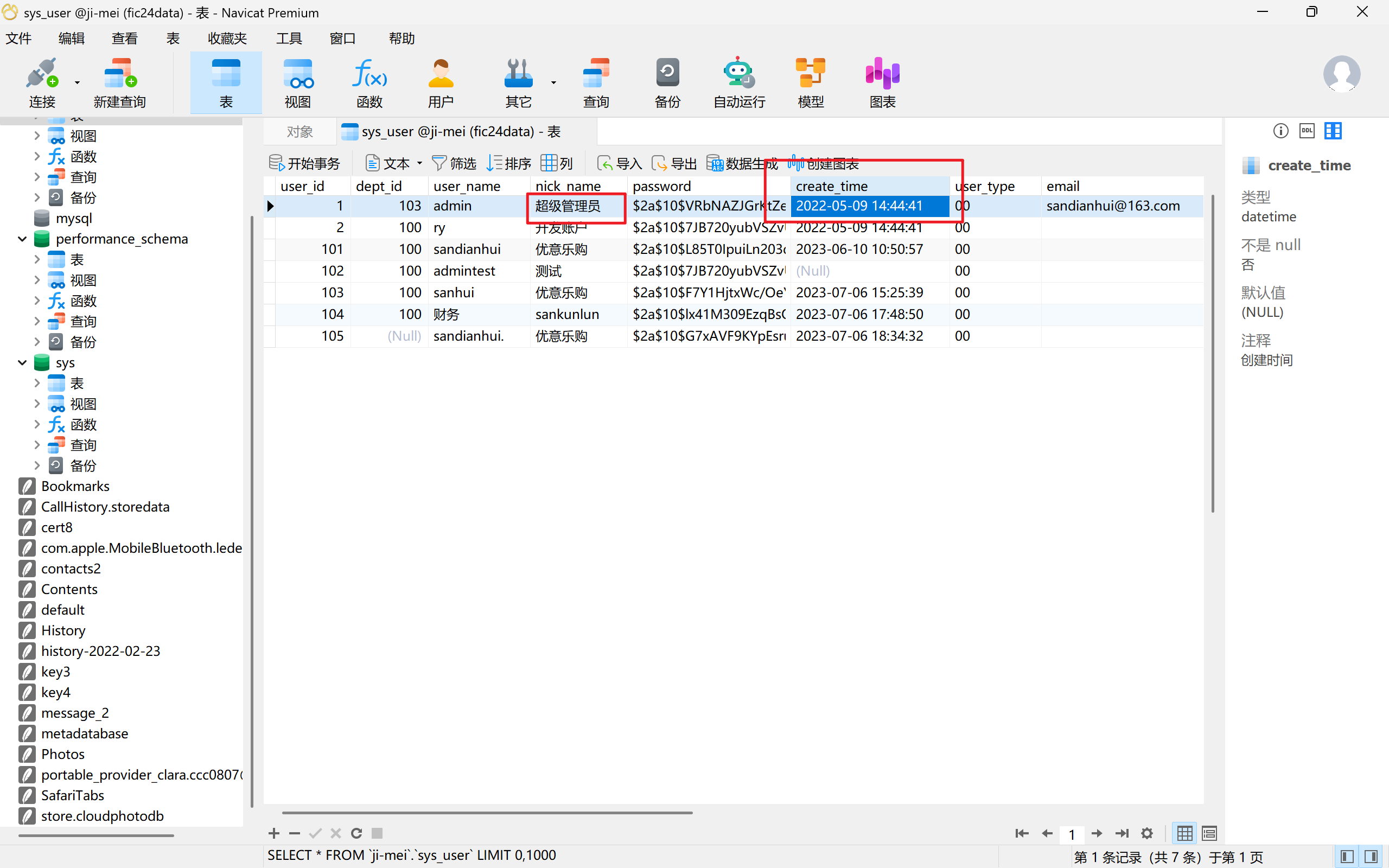
Task: Collapse the performance_schema database node
Action: (22, 239)
